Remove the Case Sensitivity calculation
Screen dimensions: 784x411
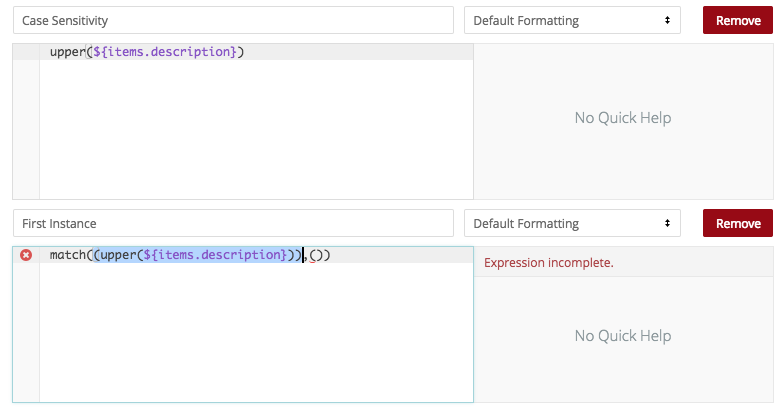point(738,20)
